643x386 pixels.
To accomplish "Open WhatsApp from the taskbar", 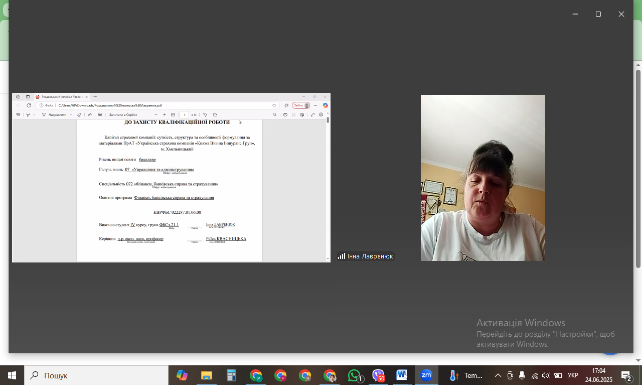I will click(x=354, y=375).
